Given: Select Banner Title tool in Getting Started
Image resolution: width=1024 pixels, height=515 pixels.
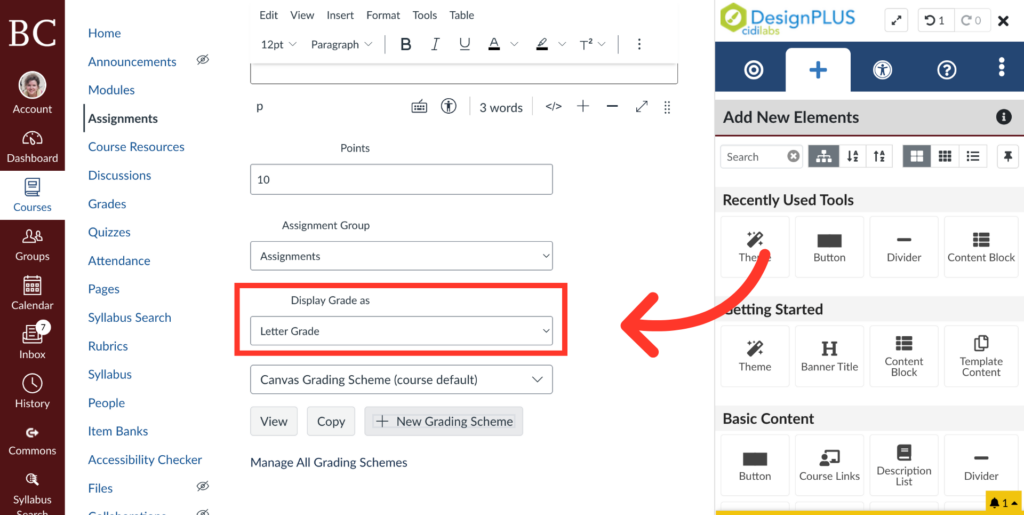Looking at the screenshot, I should (x=829, y=356).
